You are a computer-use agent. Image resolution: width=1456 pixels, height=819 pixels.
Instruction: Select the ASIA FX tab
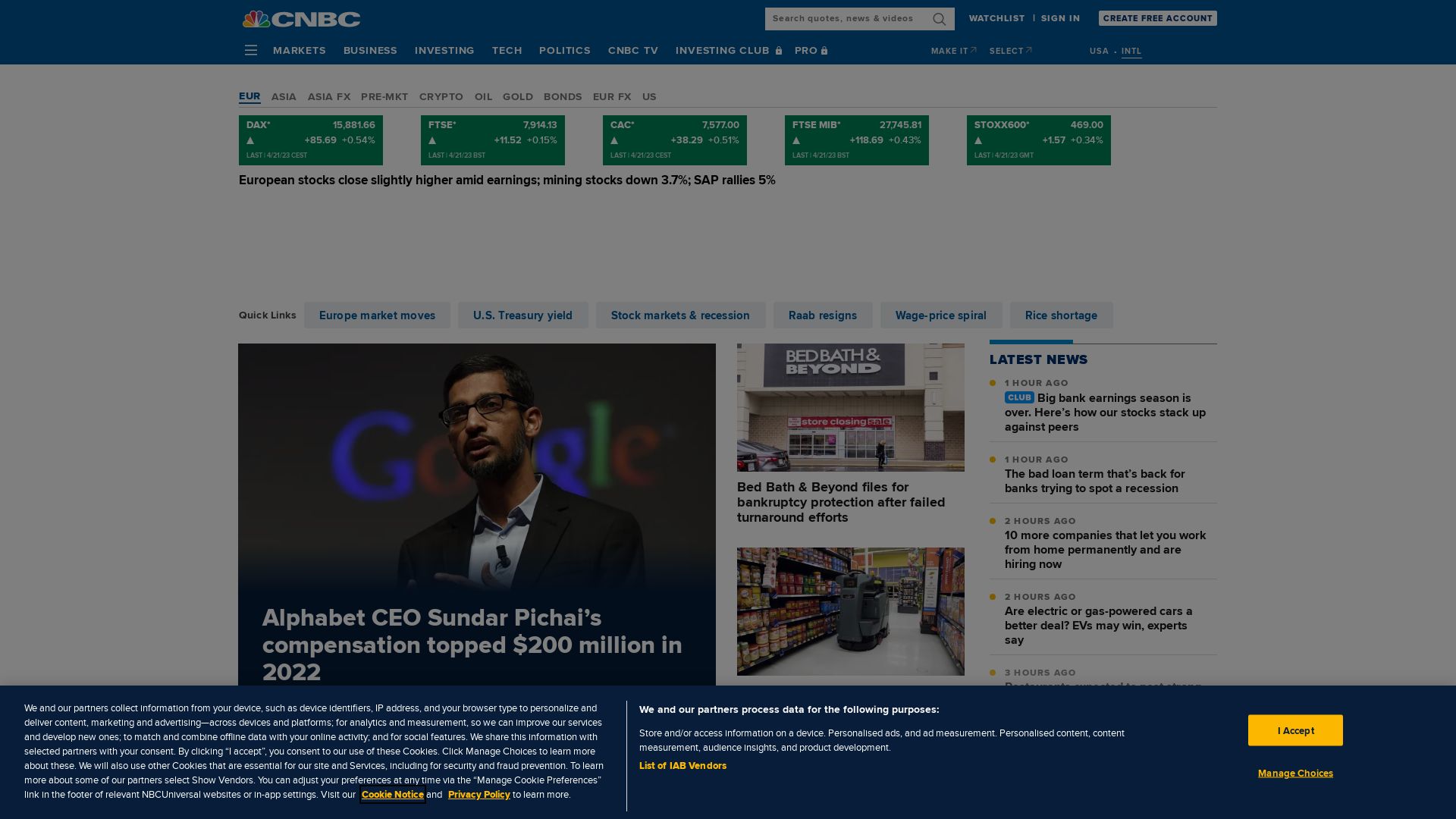(329, 96)
